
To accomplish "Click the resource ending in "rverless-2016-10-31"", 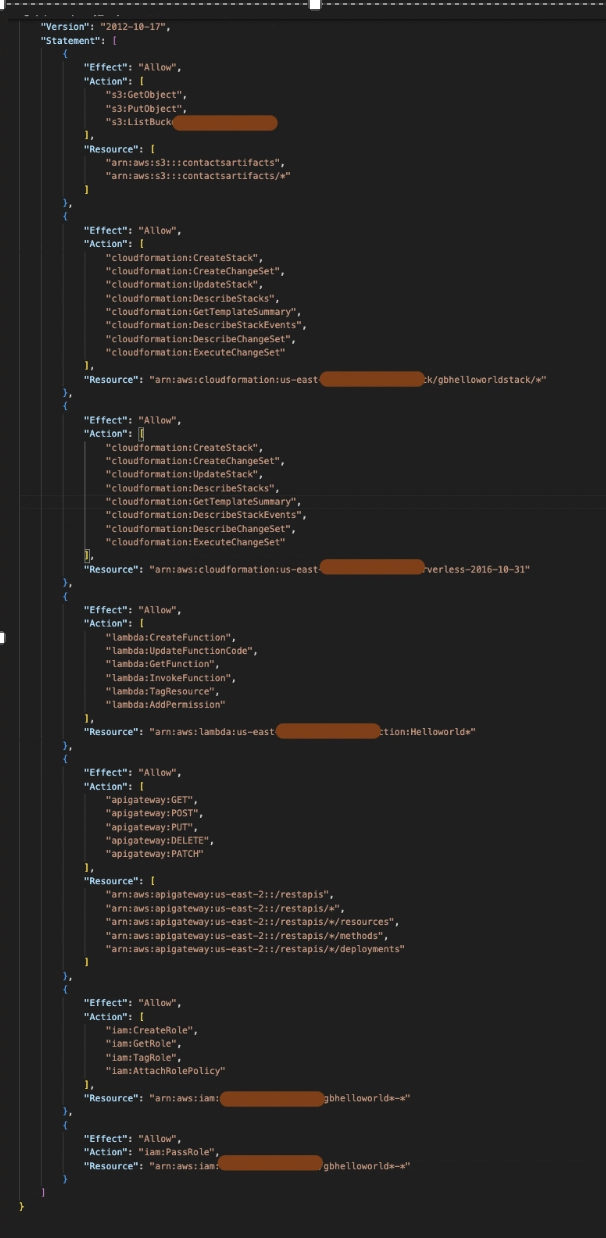I will pos(339,569).
